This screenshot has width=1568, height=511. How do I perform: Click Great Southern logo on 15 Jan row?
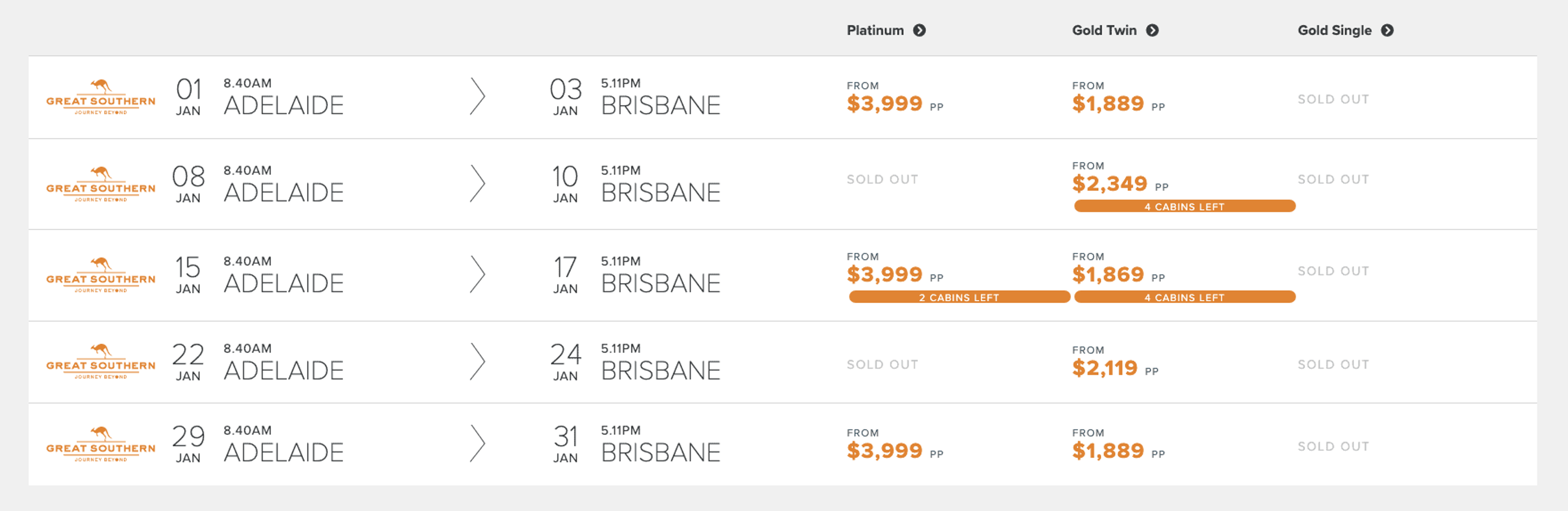pos(100,274)
